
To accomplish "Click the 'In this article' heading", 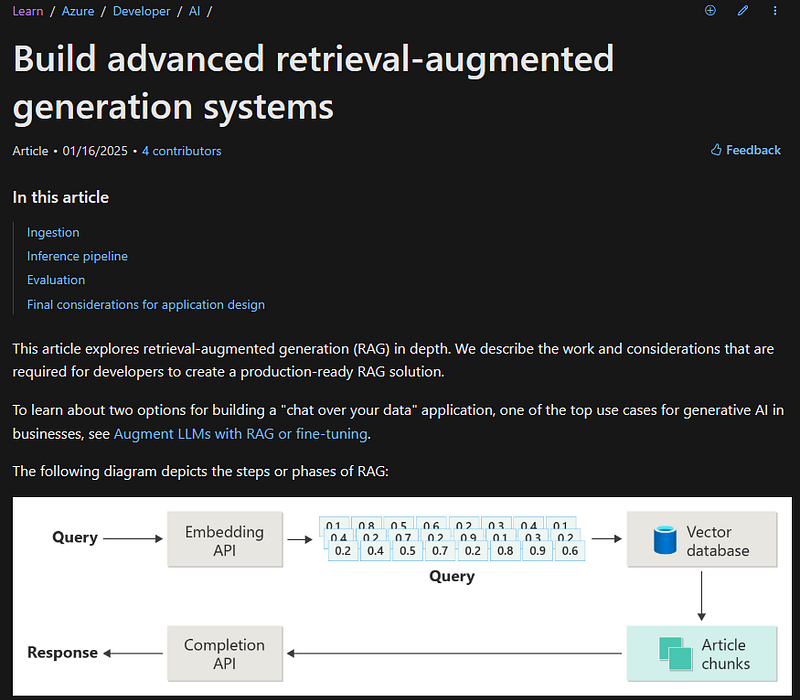I will click(x=61, y=197).
